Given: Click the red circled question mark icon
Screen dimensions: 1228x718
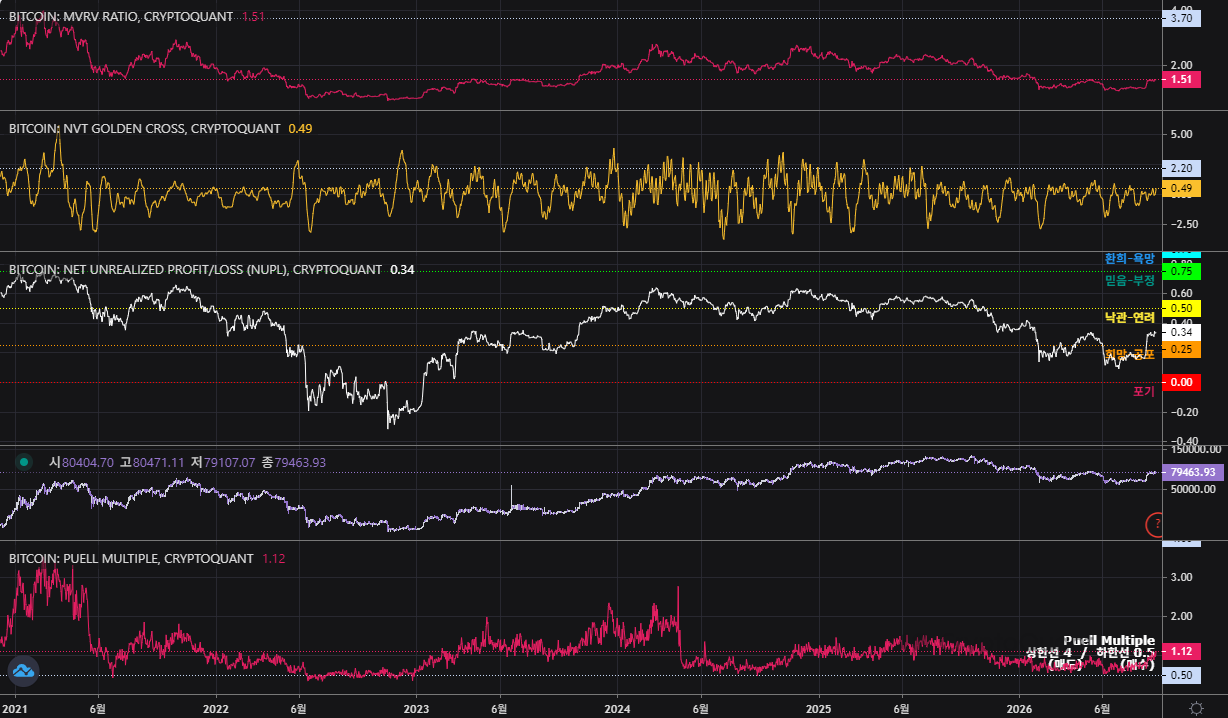Looking at the screenshot, I should point(1156,524).
